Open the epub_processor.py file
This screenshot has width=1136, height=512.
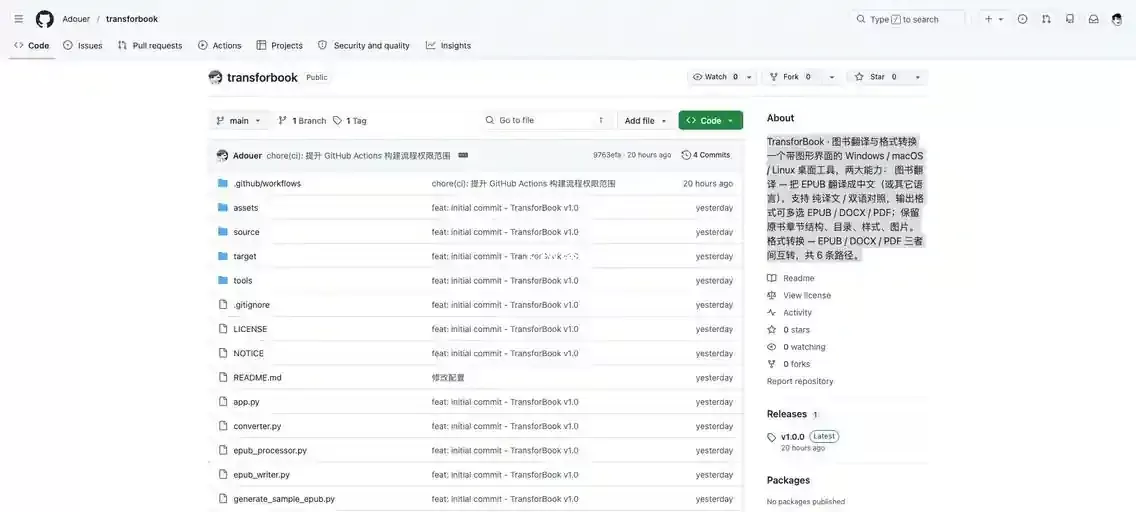[270, 450]
